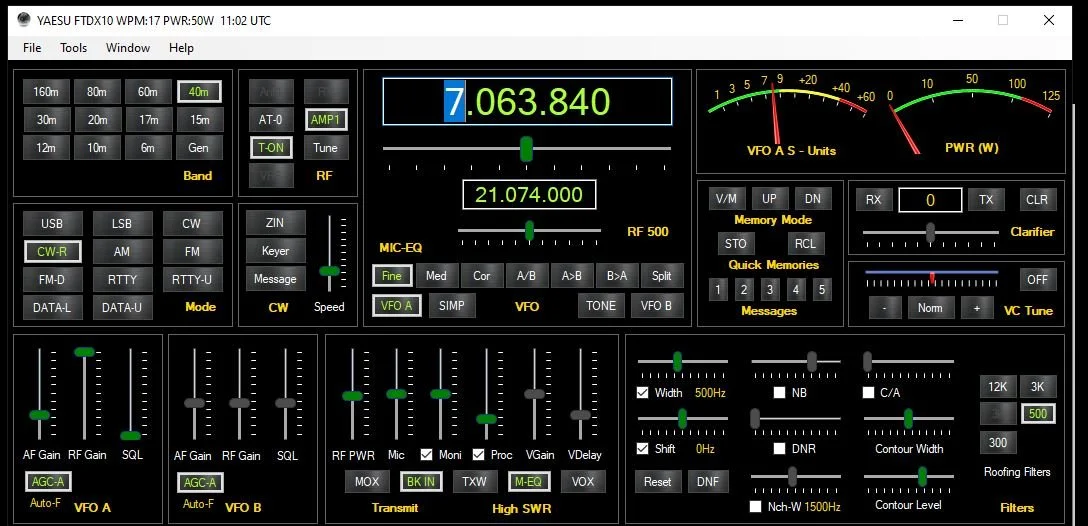This screenshot has height=526, width=1088.
Task: Click the VC Tune Norm button
Action: coord(930,307)
